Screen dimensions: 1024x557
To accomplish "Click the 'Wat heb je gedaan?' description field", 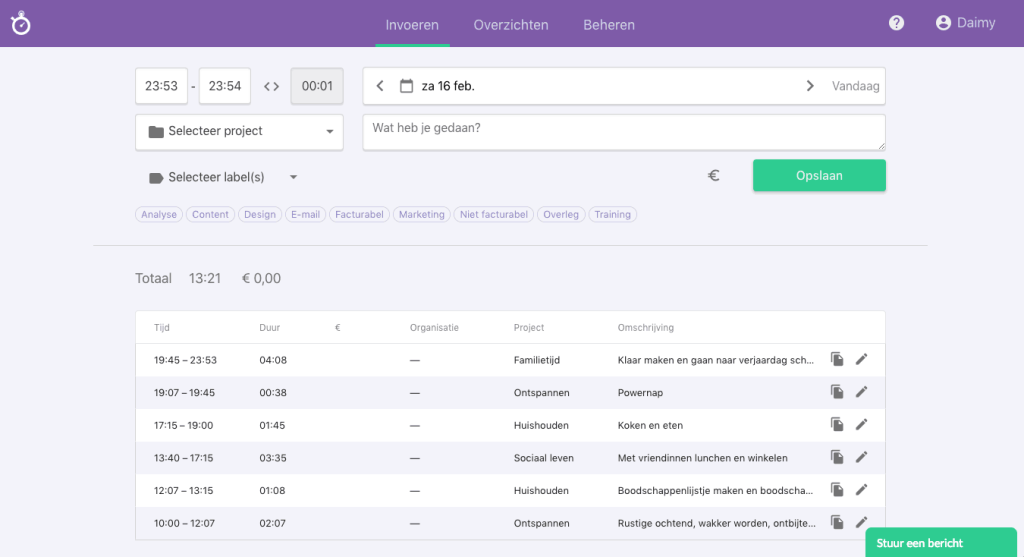I will 623,132.
